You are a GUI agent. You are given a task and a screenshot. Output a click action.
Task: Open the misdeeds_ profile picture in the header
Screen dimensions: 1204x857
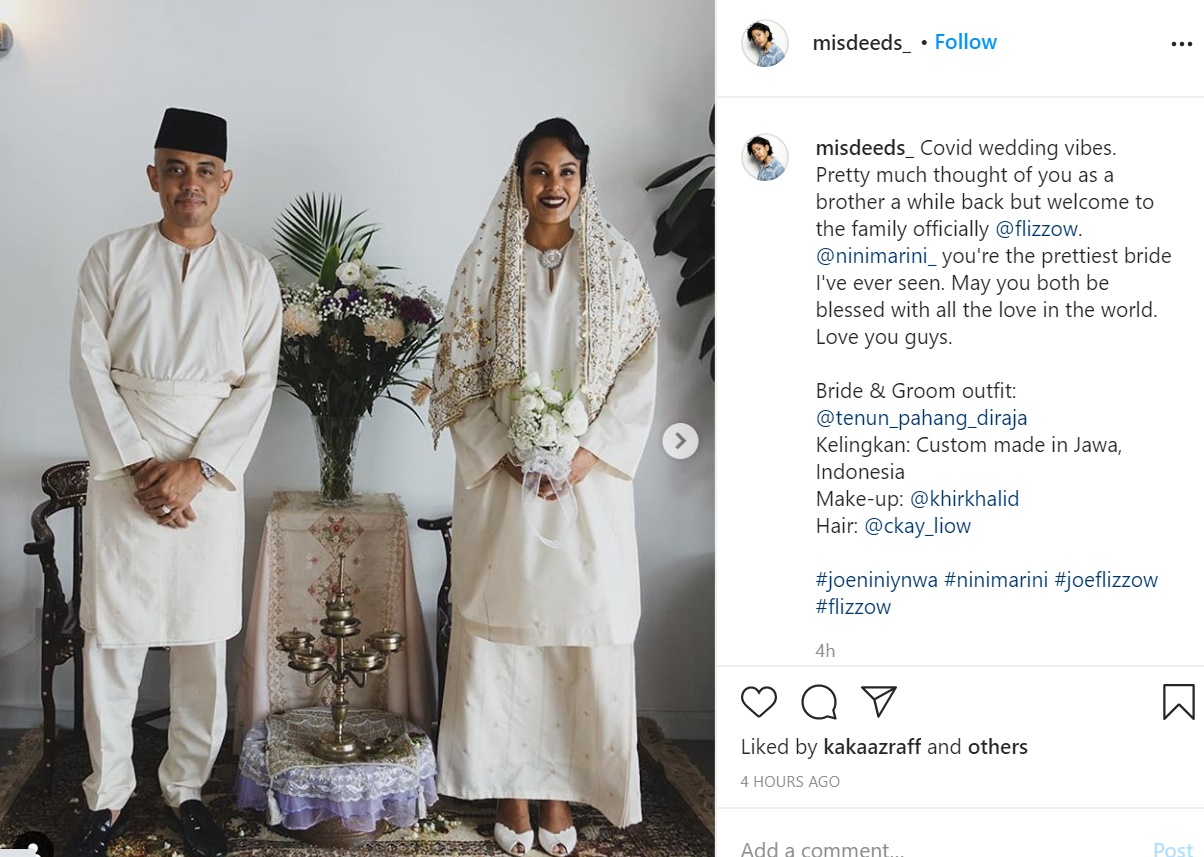(x=765, y=43)
